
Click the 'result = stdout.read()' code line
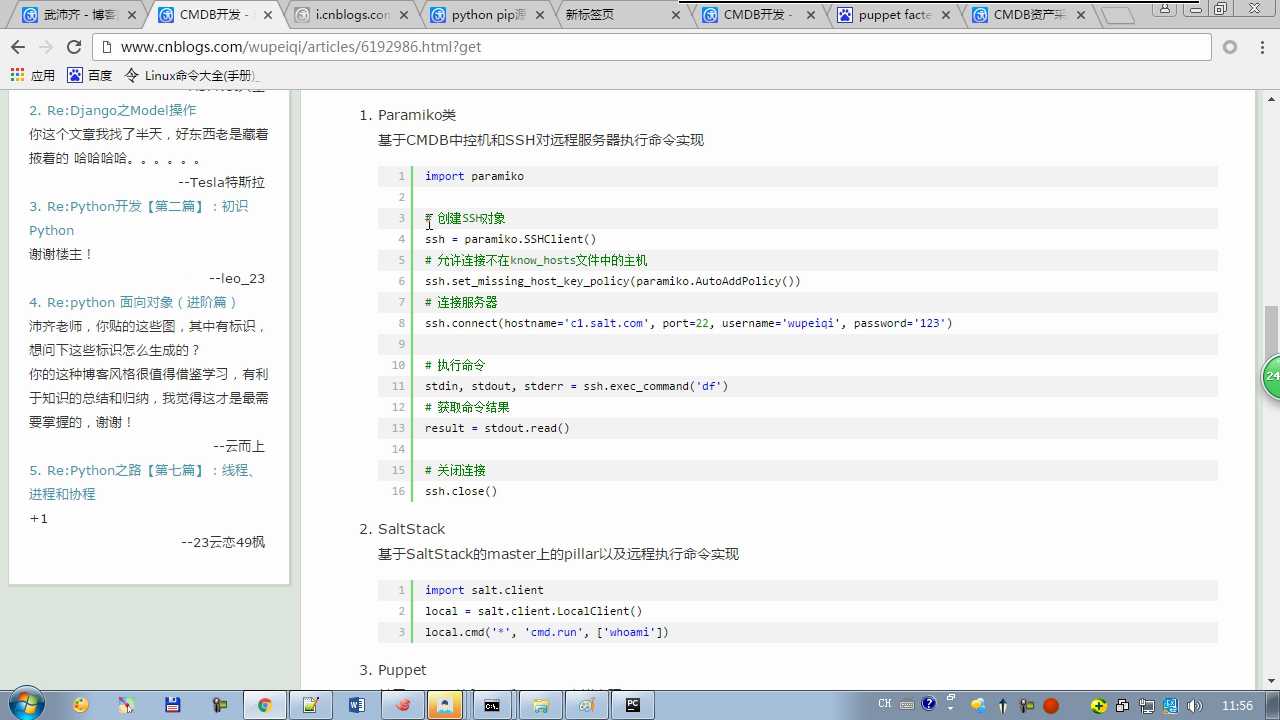(x=497, y=428)
